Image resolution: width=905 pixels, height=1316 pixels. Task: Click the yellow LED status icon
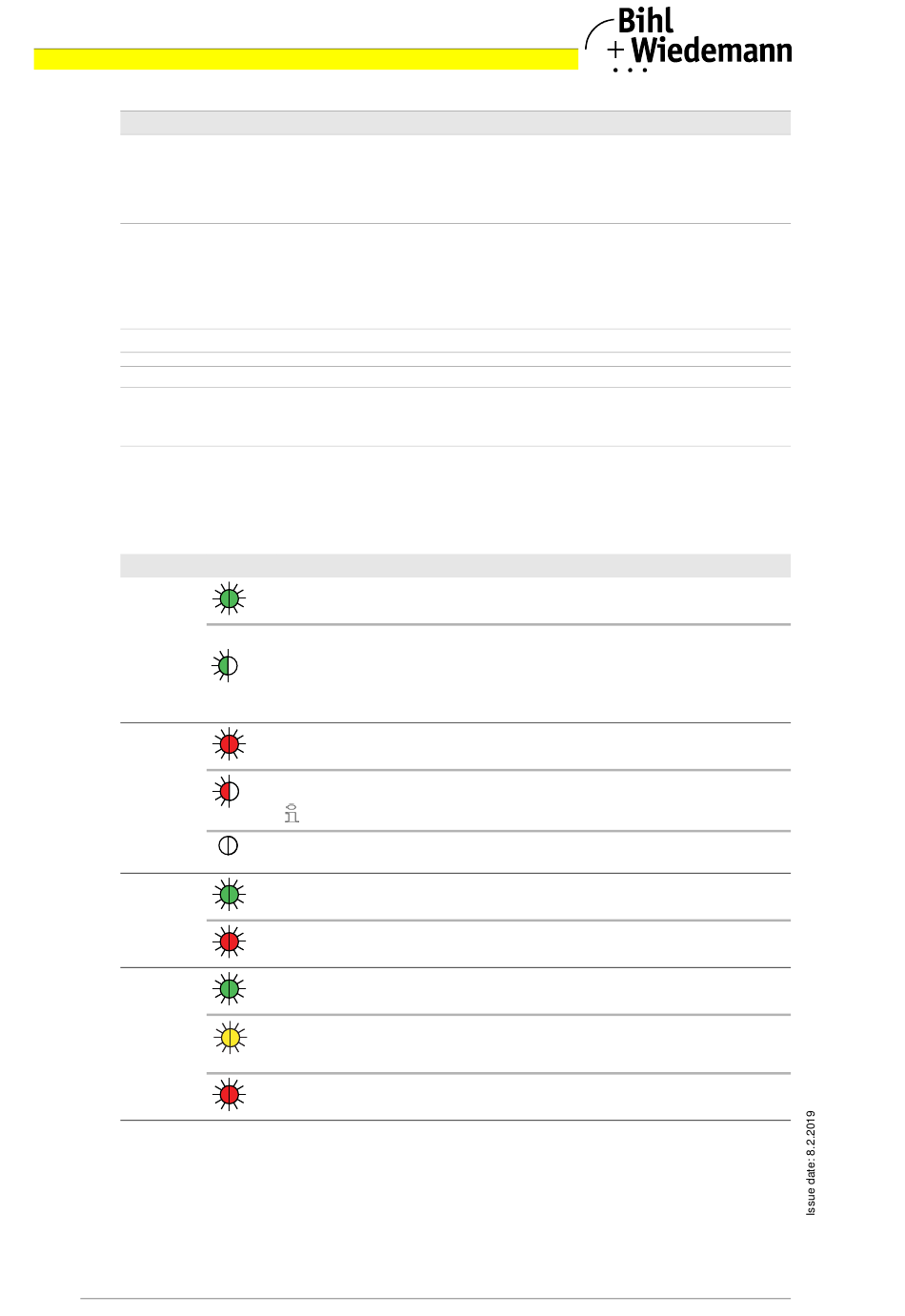point(229,1037)
